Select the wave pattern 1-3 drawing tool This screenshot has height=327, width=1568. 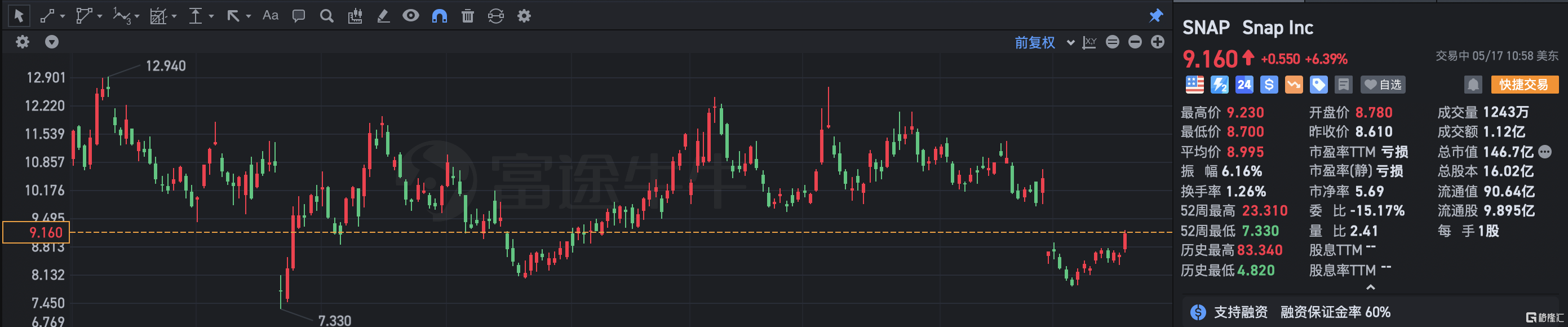click(x=122, y=16)
